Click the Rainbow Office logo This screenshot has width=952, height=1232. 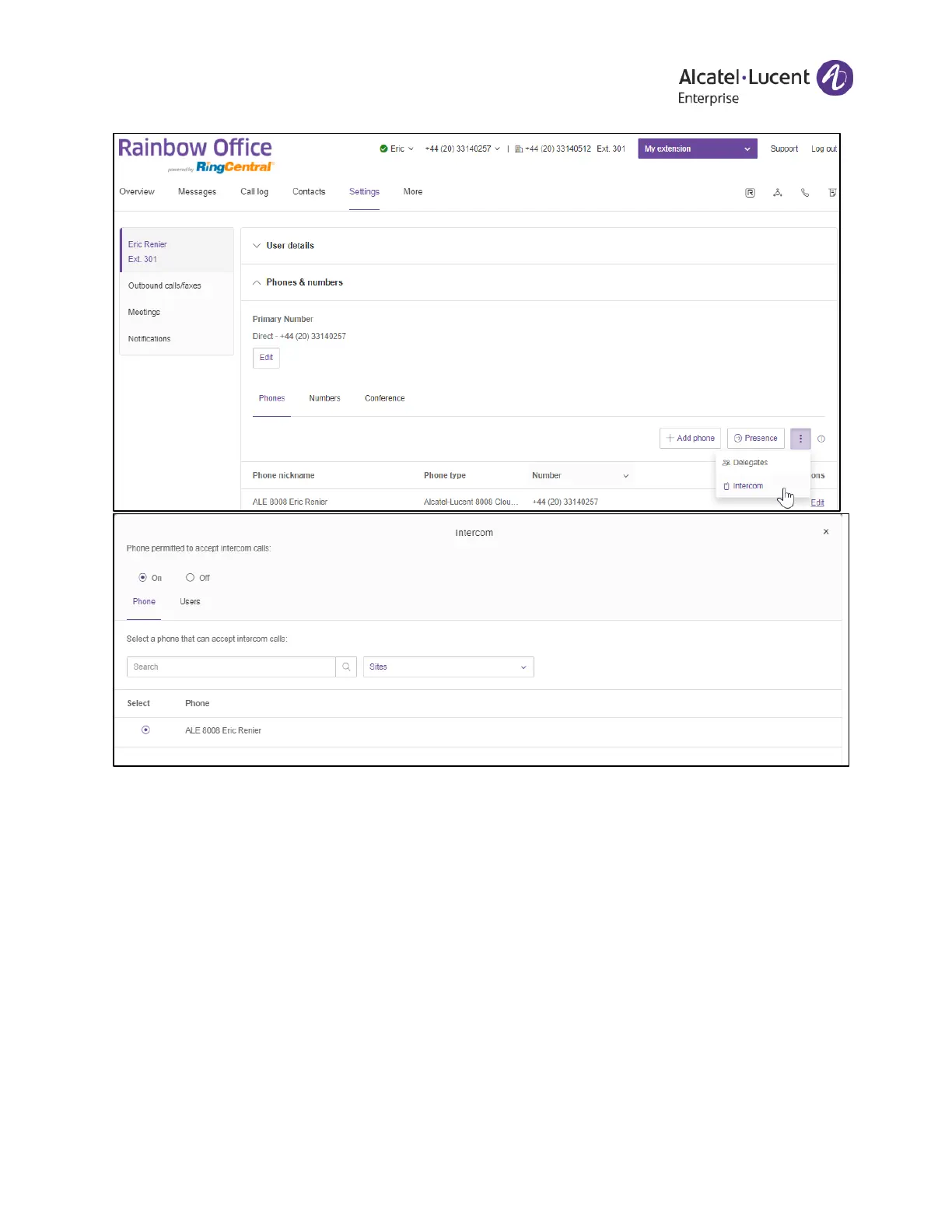pyautogui.click(x=196, y=156)
